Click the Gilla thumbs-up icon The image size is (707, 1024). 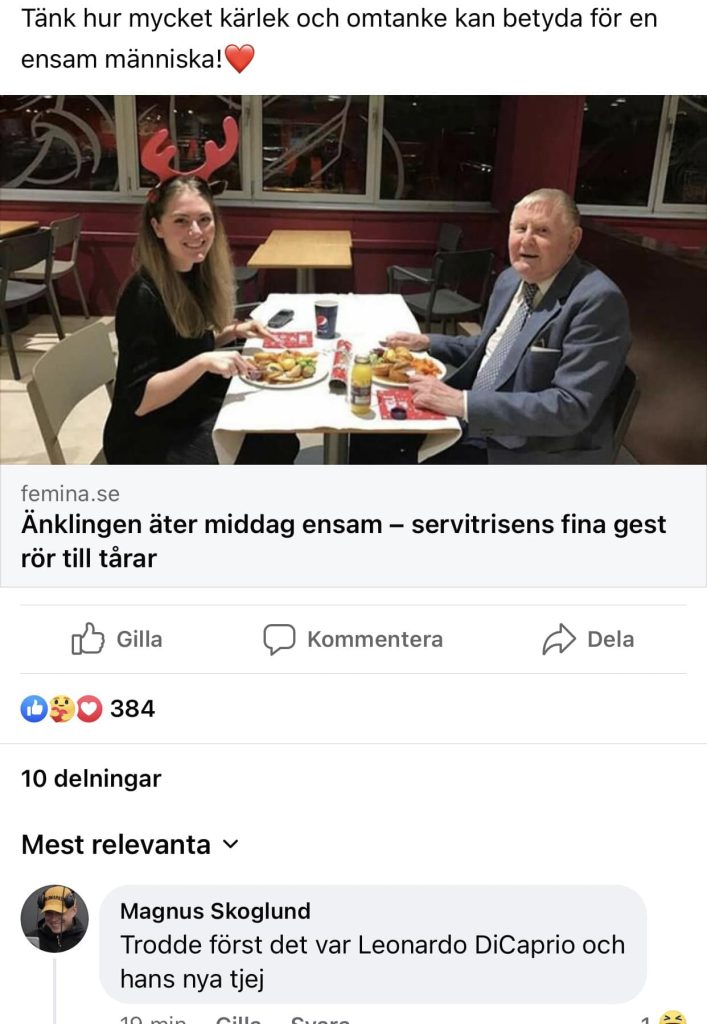(x=87, y=639)
